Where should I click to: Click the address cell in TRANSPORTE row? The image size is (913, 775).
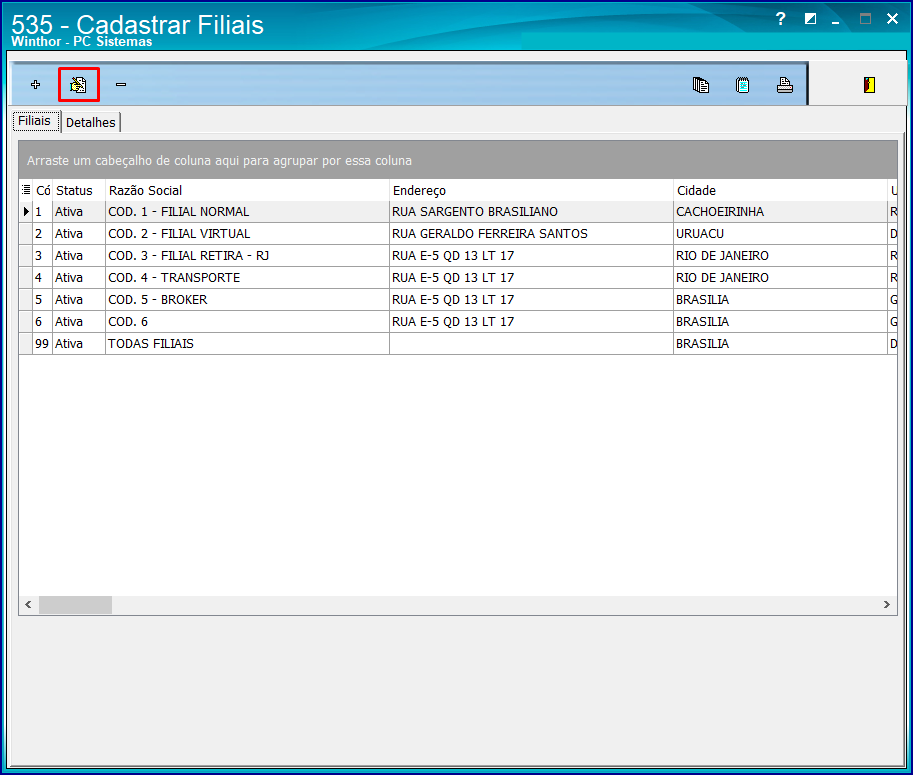[x=531, y=278]
